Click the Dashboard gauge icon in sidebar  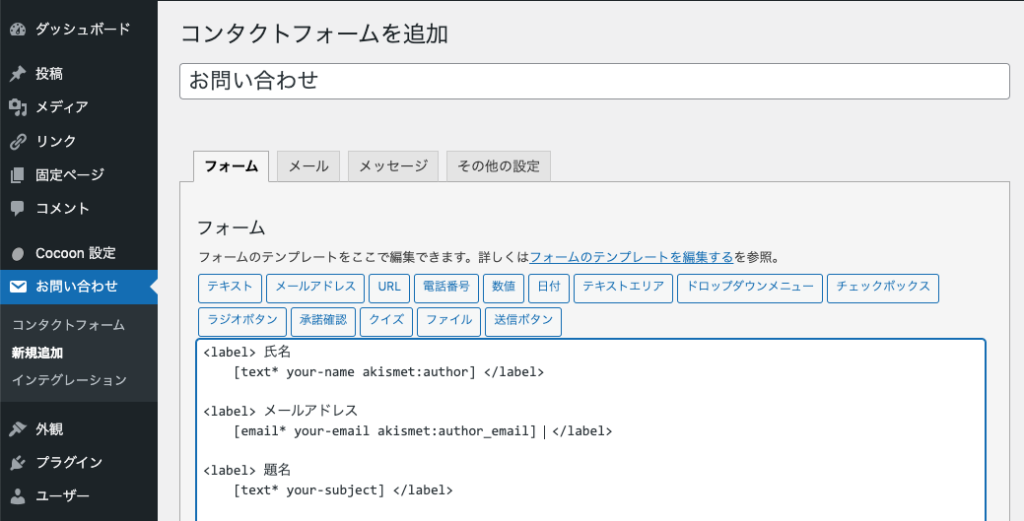pos(18,29)
